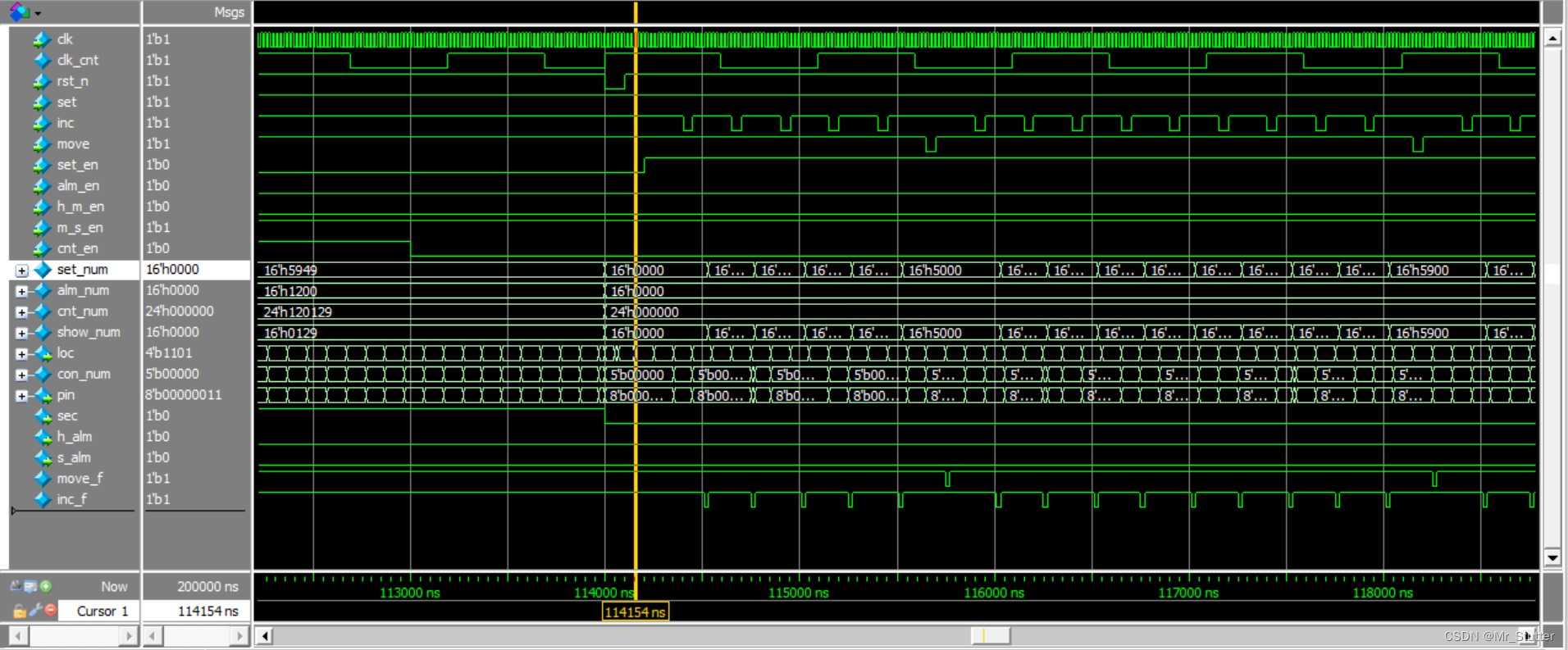Expand the alm_num bus

[21, 291]
